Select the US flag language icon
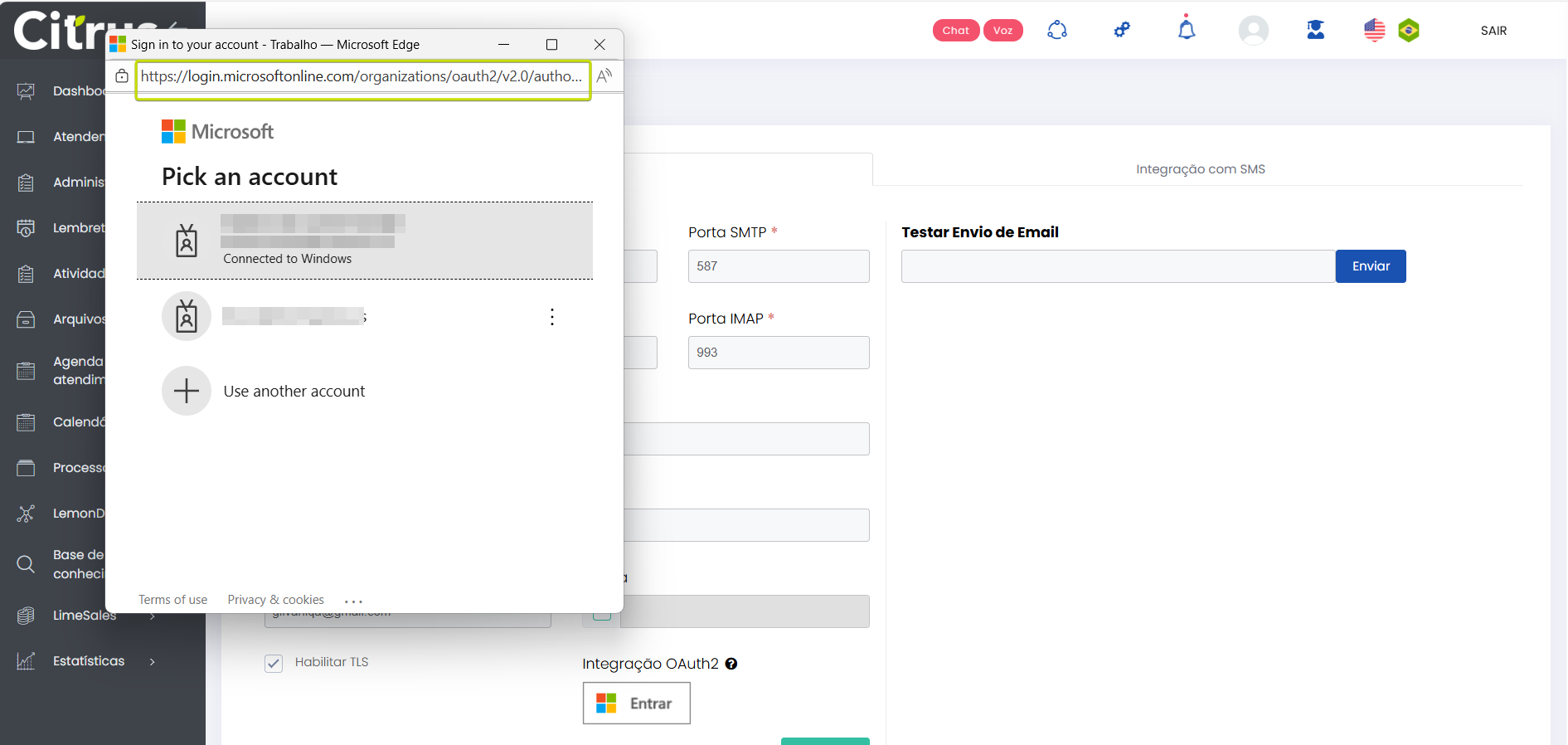 click(1374, 31)
